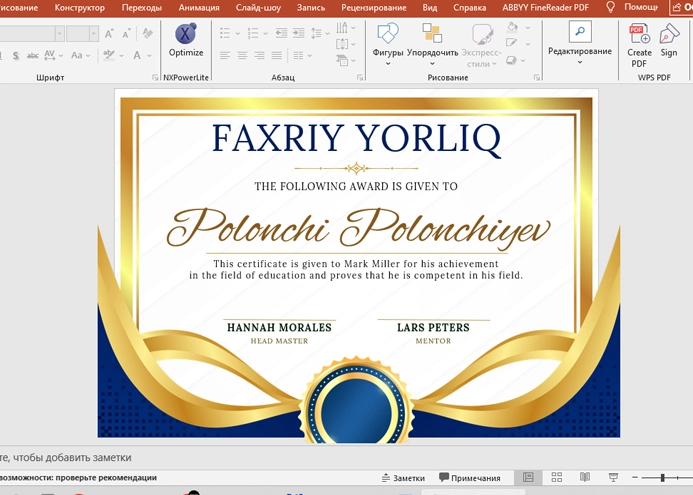The height and width of the screenshot is (495, 693).
Task: Open Экспресс-стили quick styles
Action: coord(481,45)
